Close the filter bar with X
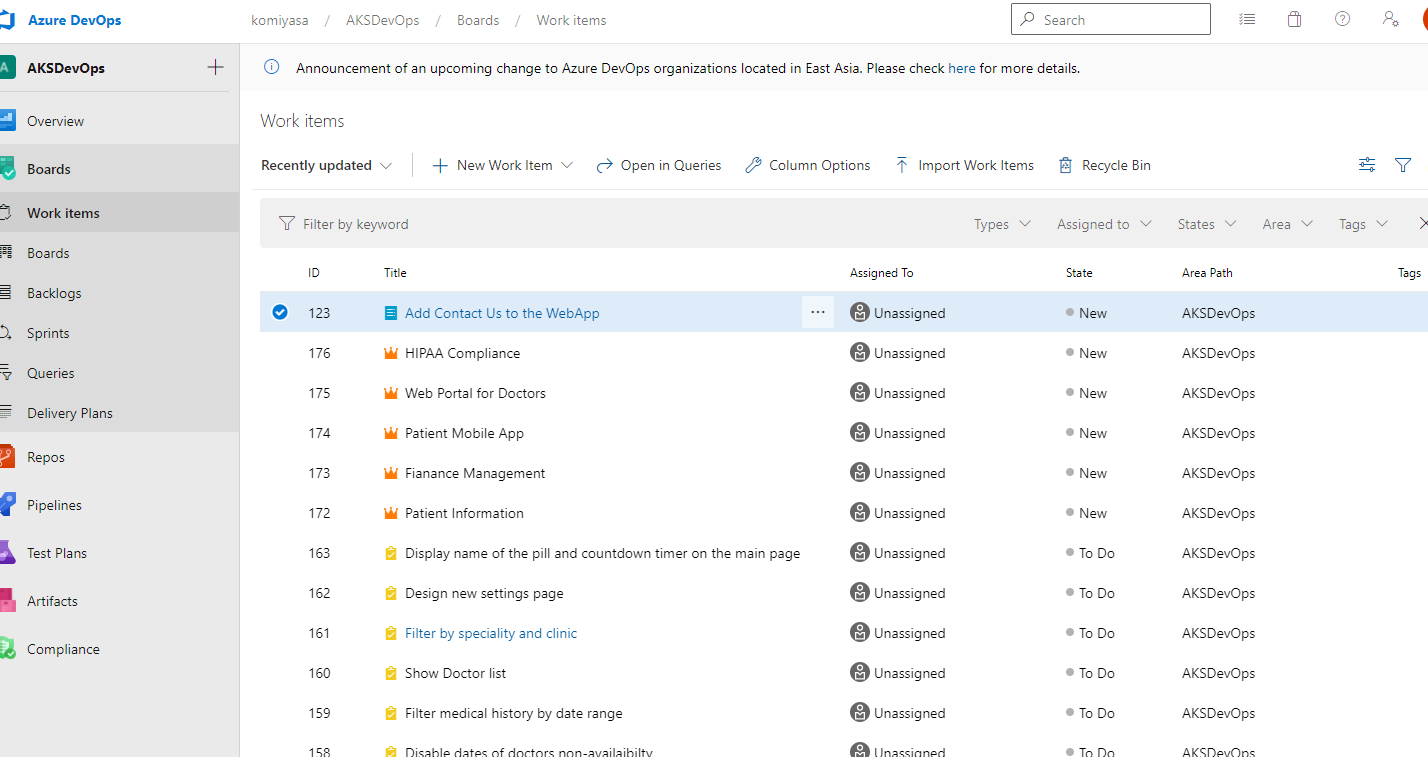Screen dimensions: 1428x757 pos(1422,224)
